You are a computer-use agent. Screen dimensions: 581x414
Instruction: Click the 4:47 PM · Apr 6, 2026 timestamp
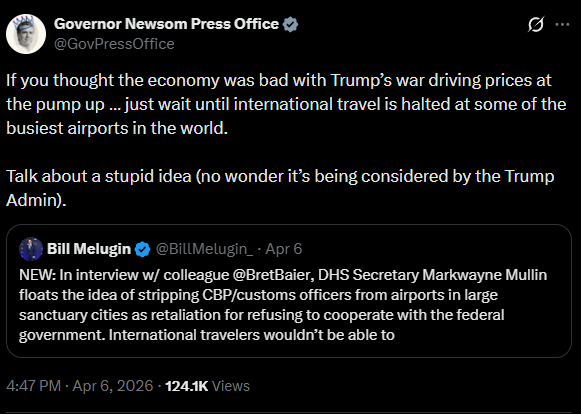pyautogui.click(x=80, y=386)
